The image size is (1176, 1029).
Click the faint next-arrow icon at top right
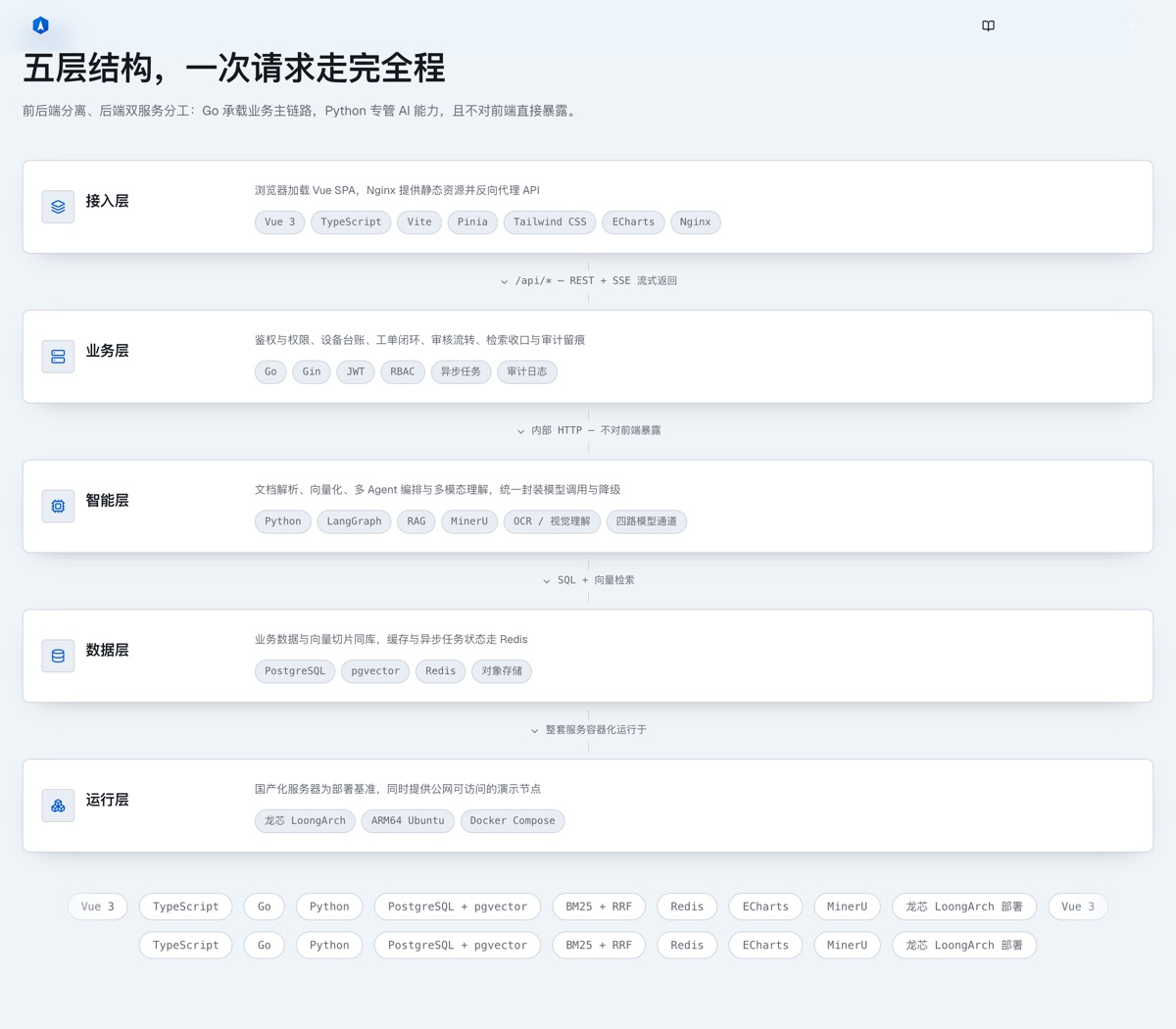1130,26
